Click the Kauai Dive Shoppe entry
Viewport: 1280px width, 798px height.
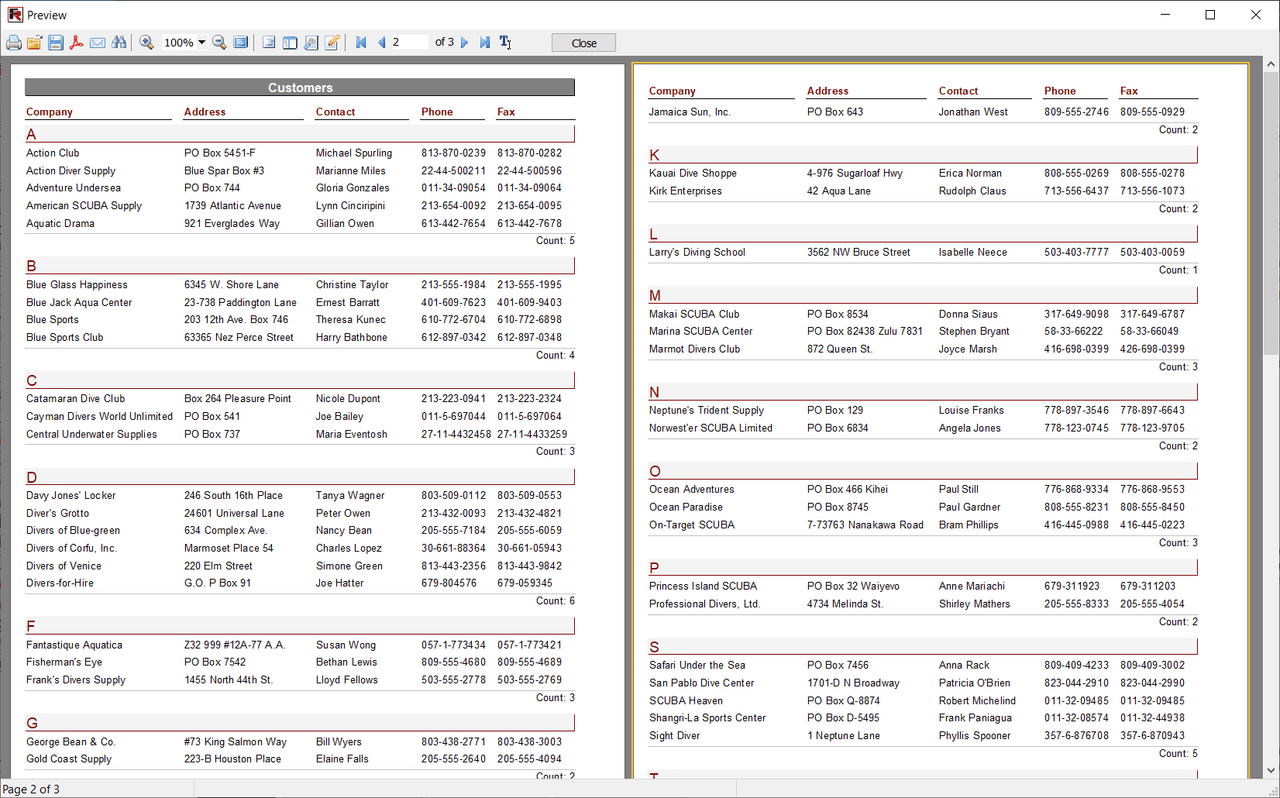point(693,173)
